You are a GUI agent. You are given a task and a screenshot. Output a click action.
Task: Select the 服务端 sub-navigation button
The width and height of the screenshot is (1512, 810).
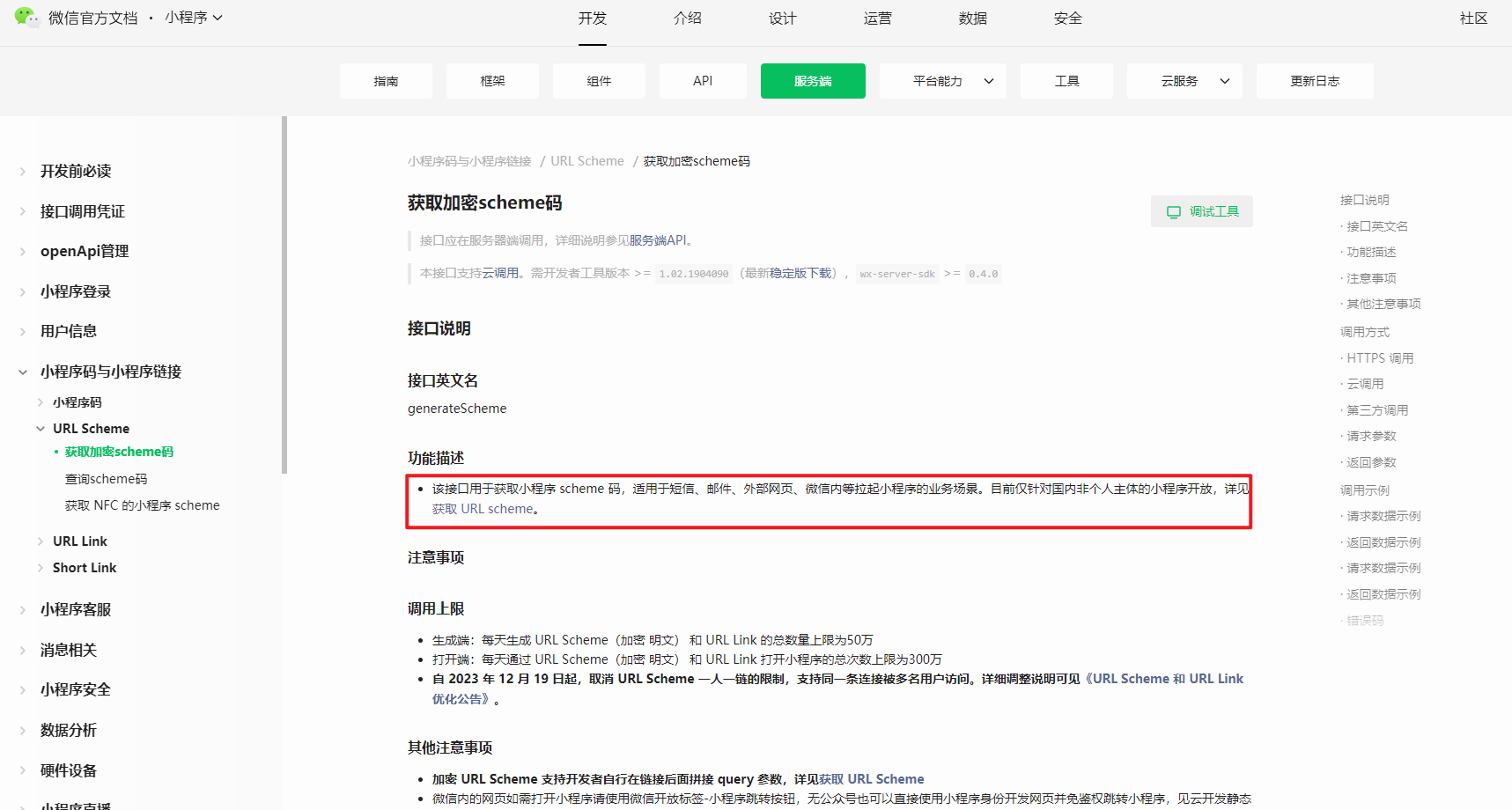[x=813, y=81]
